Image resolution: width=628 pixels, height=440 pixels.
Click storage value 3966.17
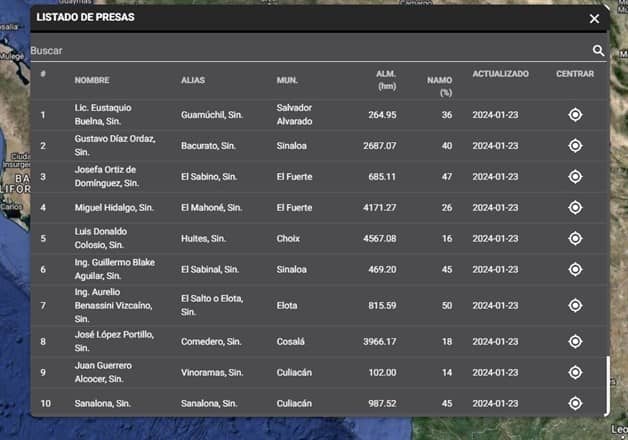(x=380, y=342)
